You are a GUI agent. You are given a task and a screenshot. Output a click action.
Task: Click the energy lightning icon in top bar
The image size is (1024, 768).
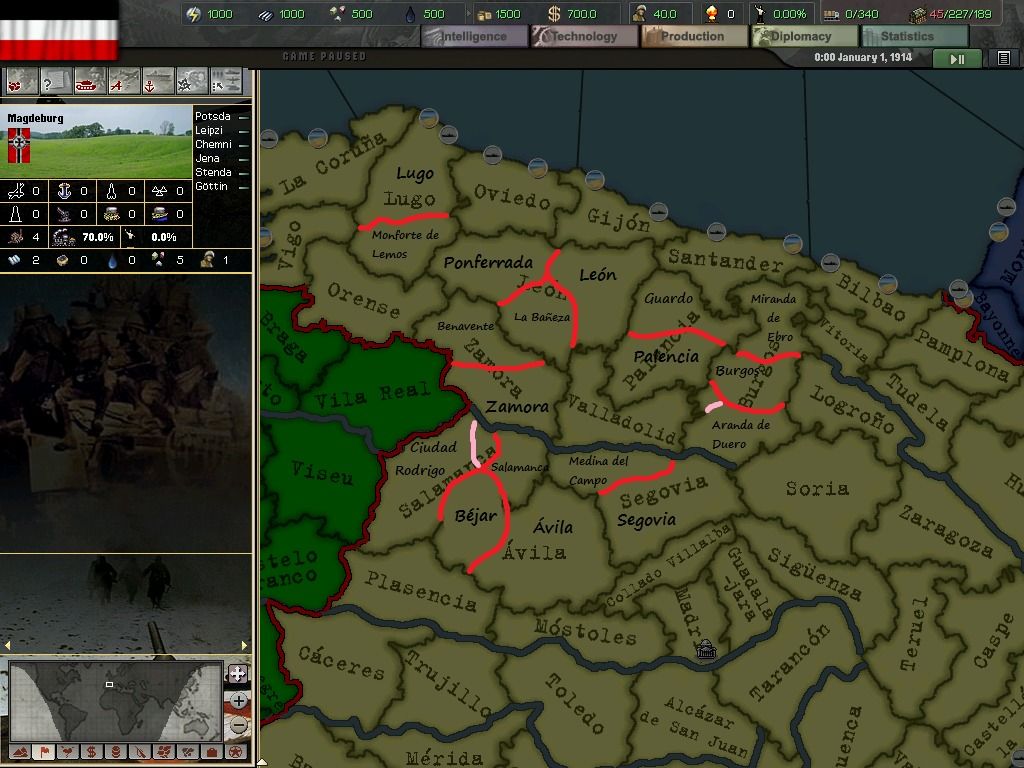(193, 14)
